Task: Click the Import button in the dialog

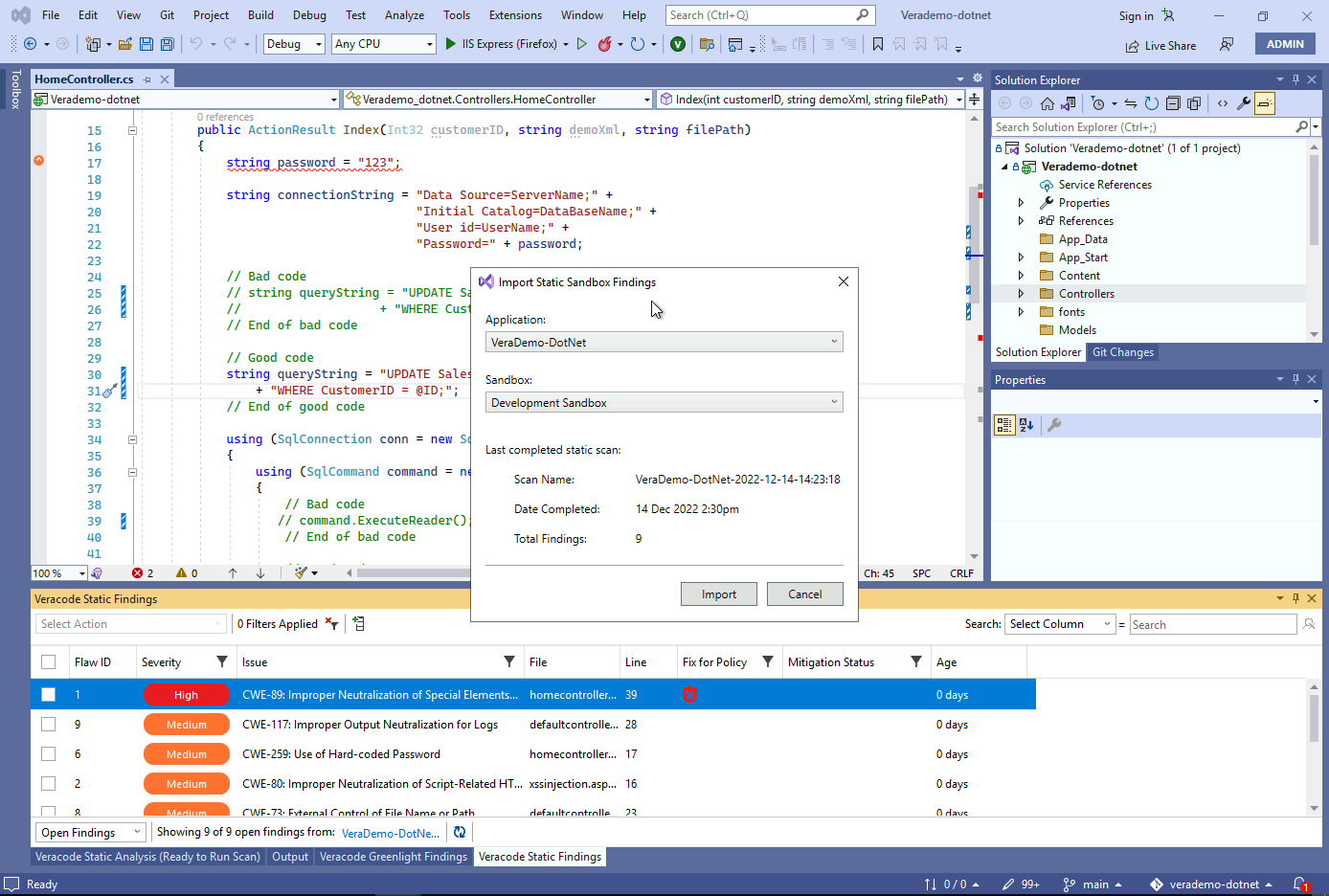Action: (719, 594)
